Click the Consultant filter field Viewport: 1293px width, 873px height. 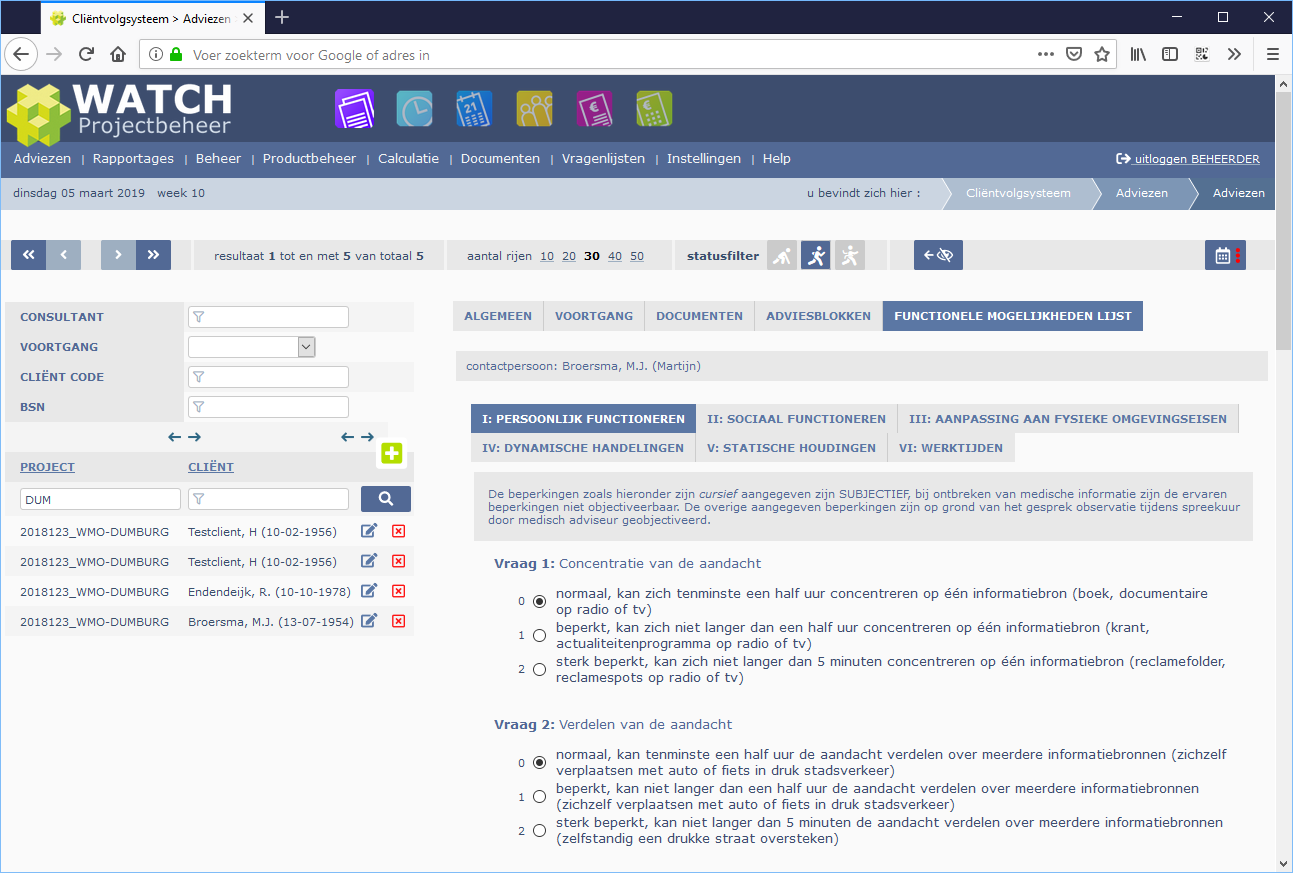pos(268,317)
